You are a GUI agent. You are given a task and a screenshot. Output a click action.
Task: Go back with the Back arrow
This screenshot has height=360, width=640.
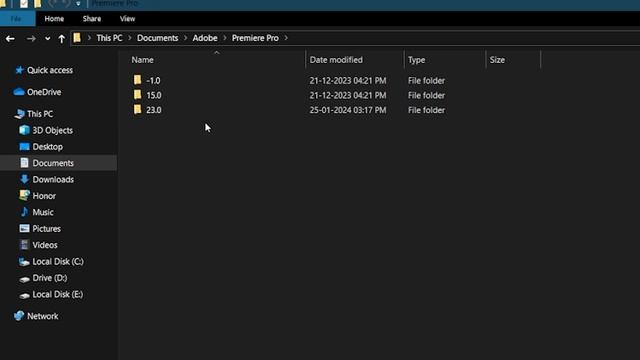click(10, 39)
